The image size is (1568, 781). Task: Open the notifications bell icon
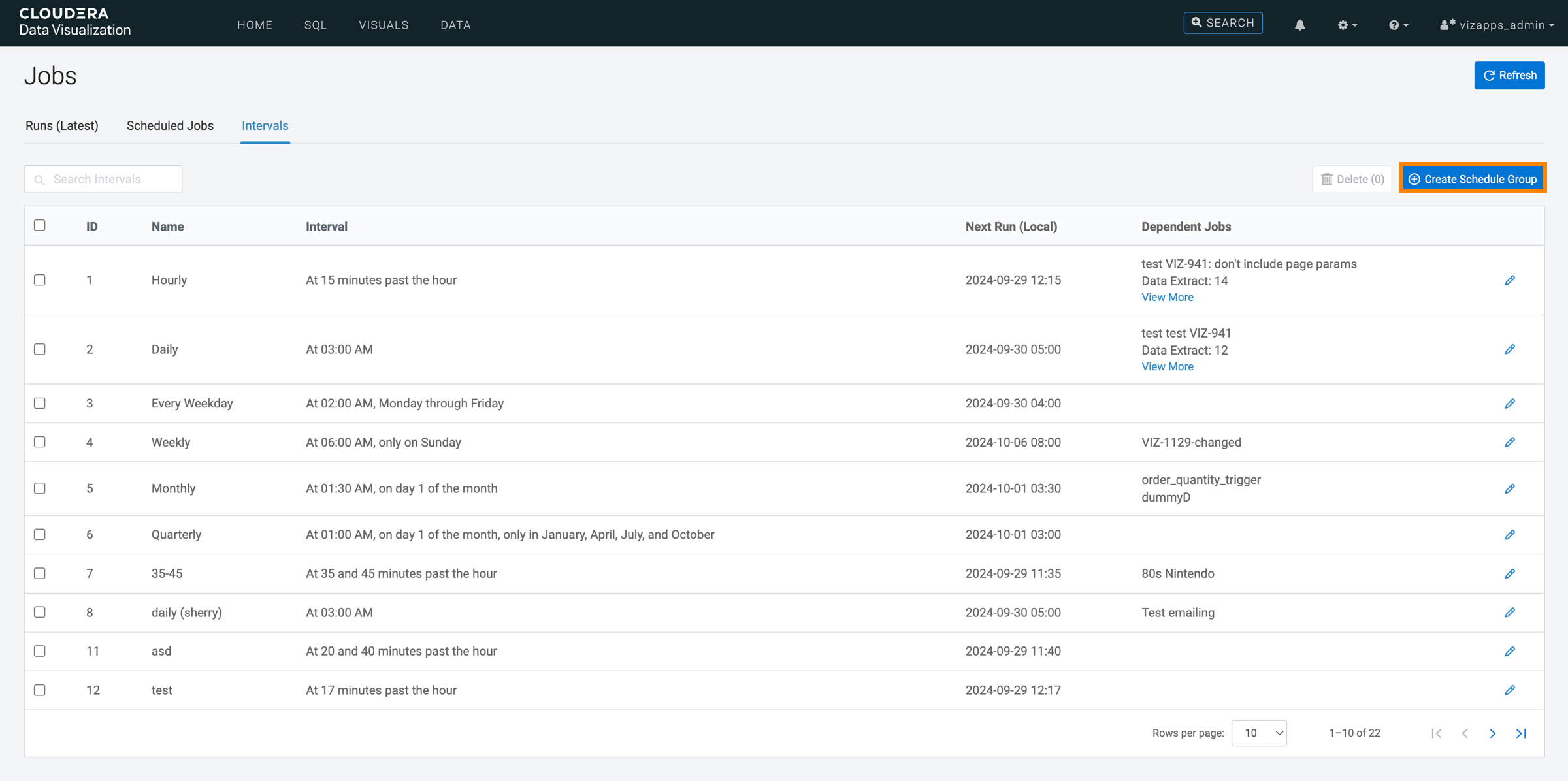point(1299,25)
